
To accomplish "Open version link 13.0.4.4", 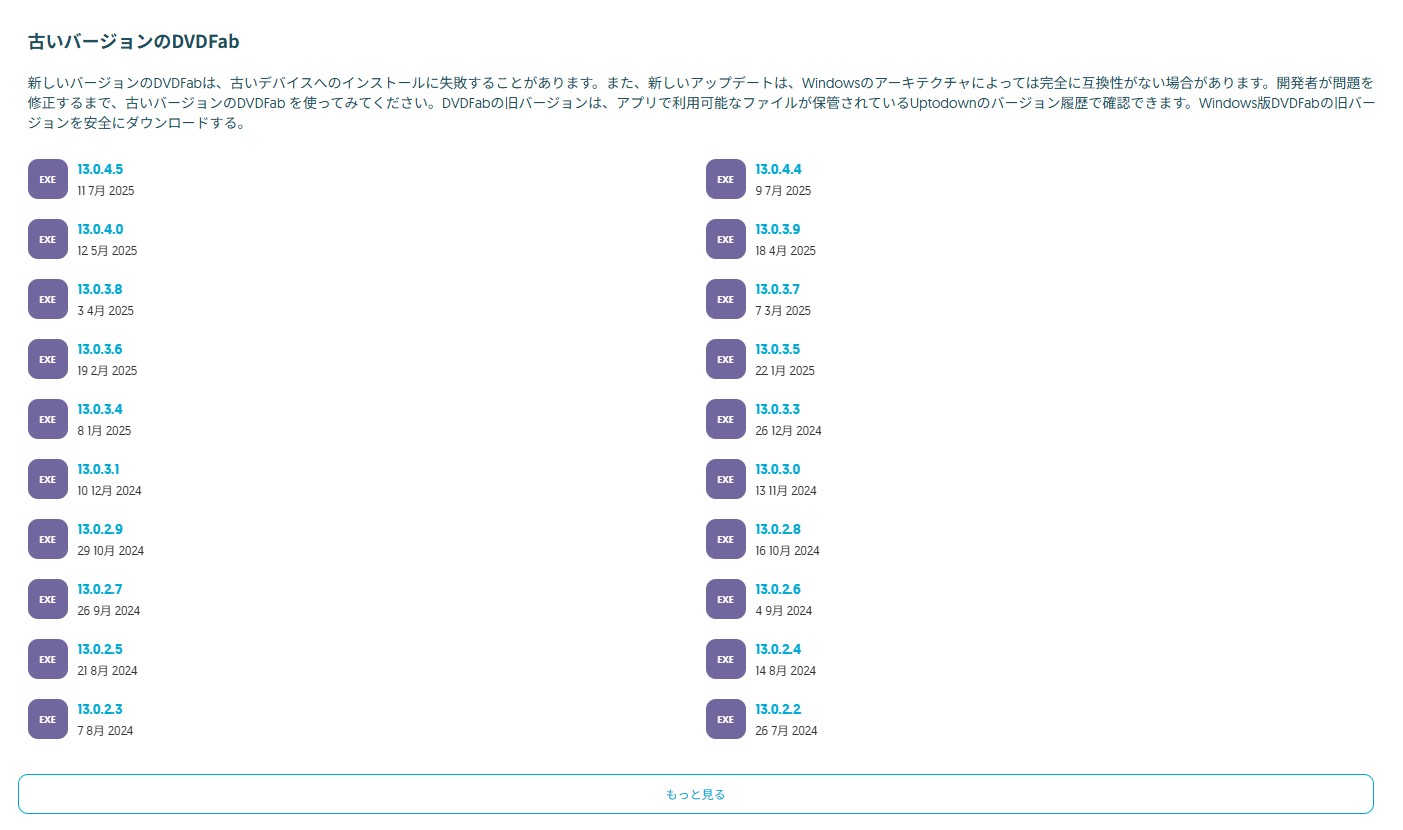I will pos(778,170).
